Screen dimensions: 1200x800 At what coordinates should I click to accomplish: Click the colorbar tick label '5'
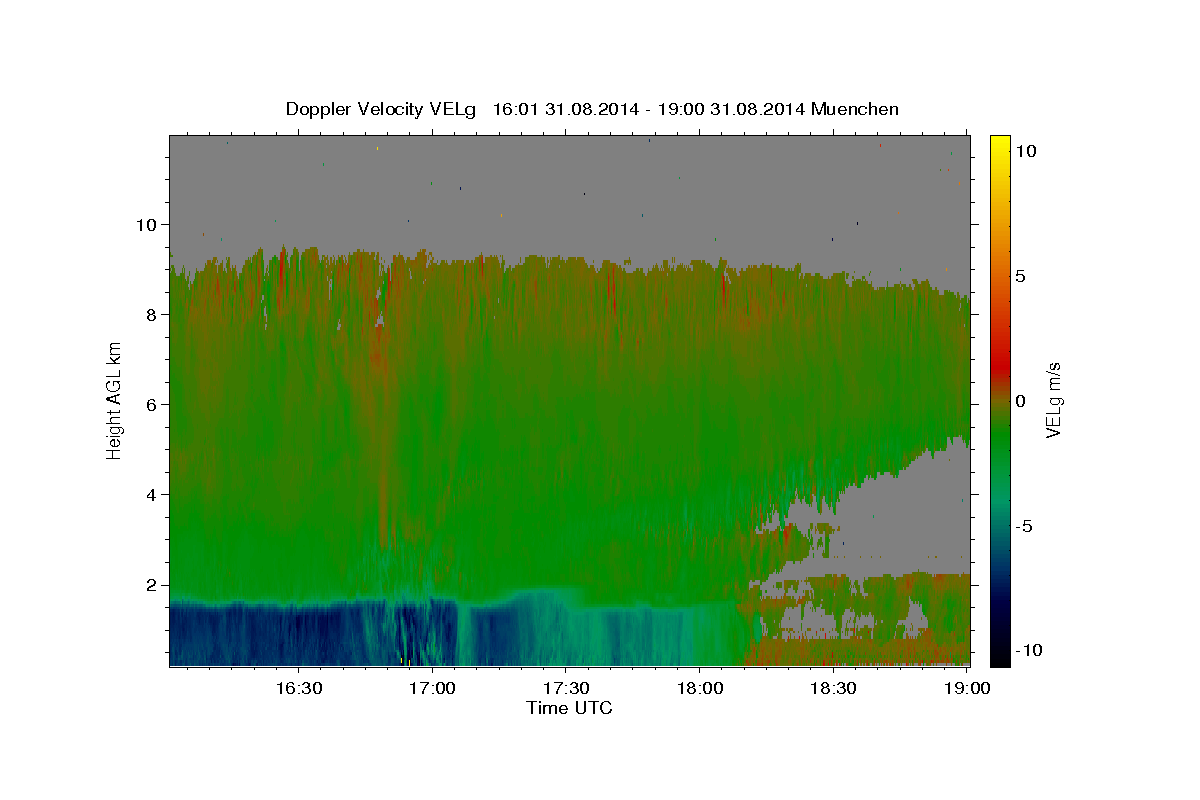[x=1021, y=276]
